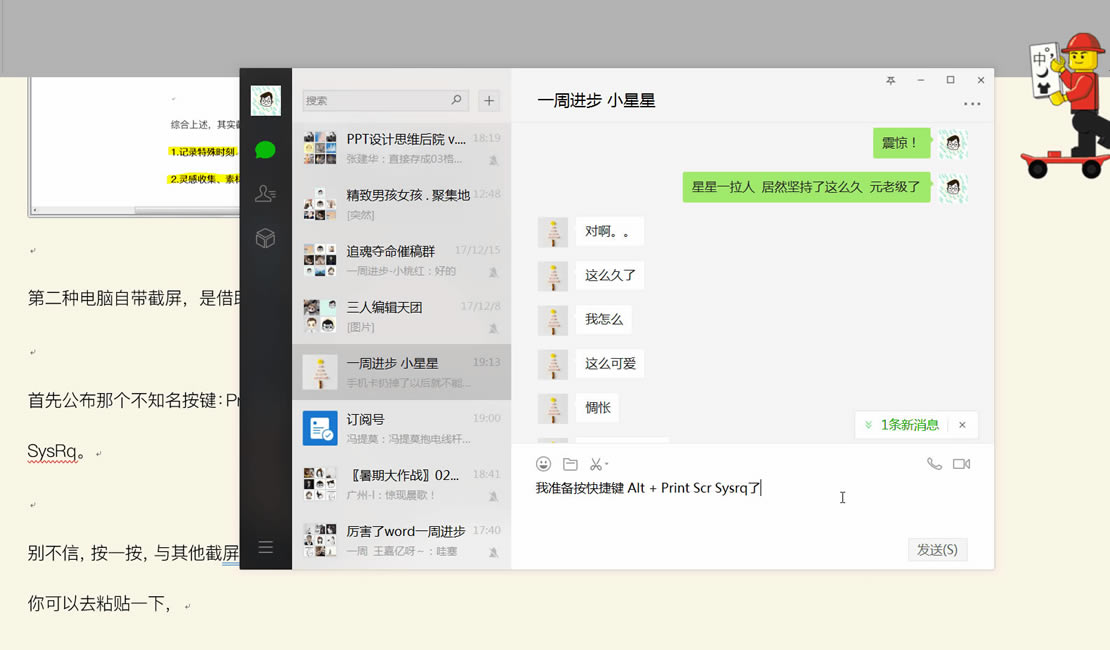Open 【暑期大作战】02 group chat

401,484
